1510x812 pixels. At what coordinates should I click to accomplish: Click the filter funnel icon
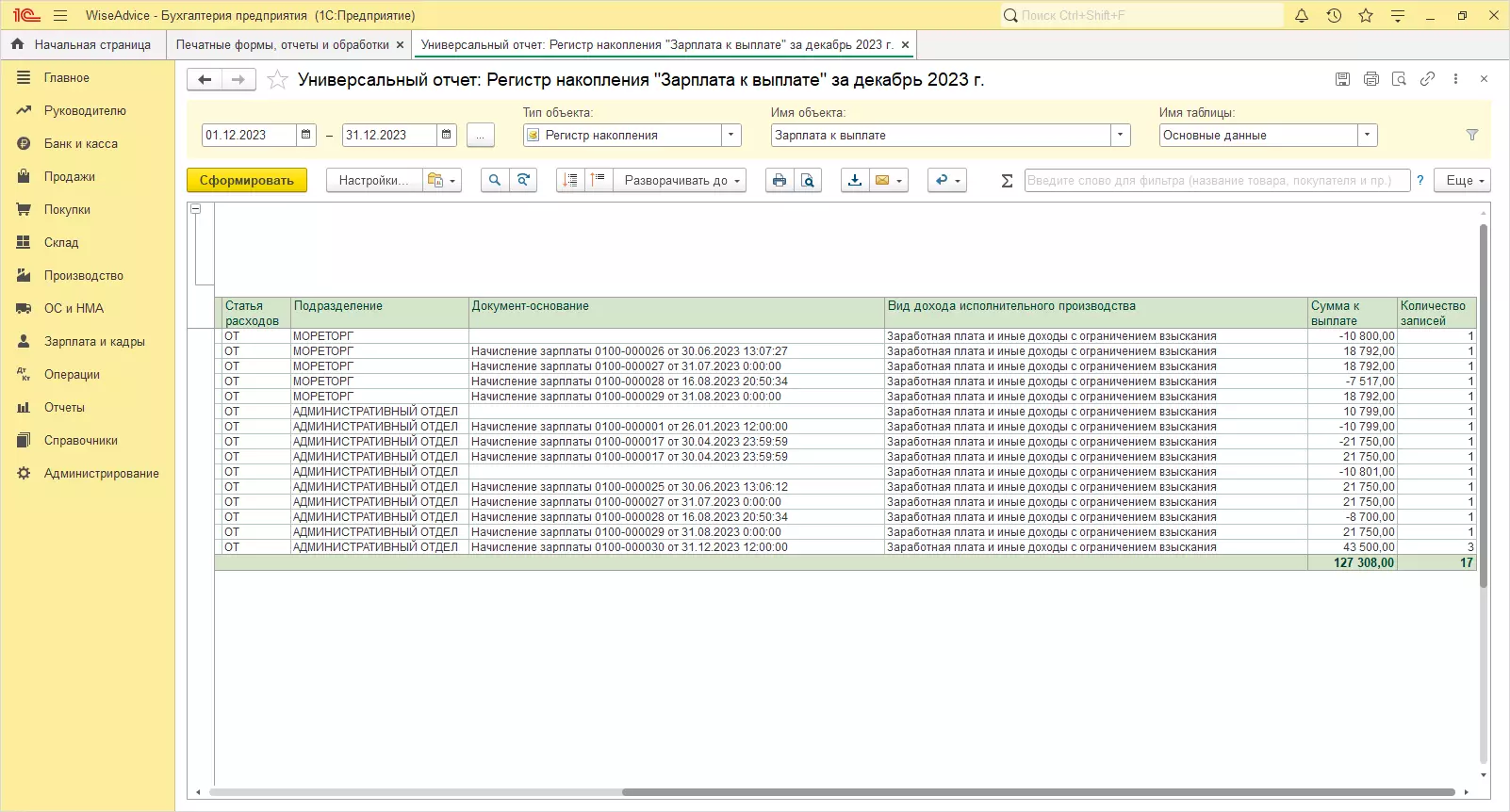pos(1471,135)
